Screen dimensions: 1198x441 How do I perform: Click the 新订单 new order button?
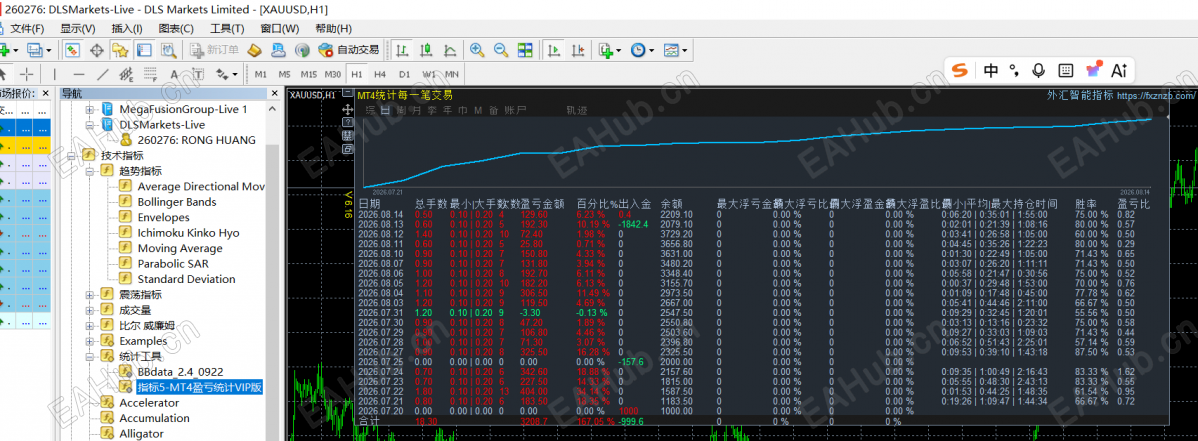[214, 50]
